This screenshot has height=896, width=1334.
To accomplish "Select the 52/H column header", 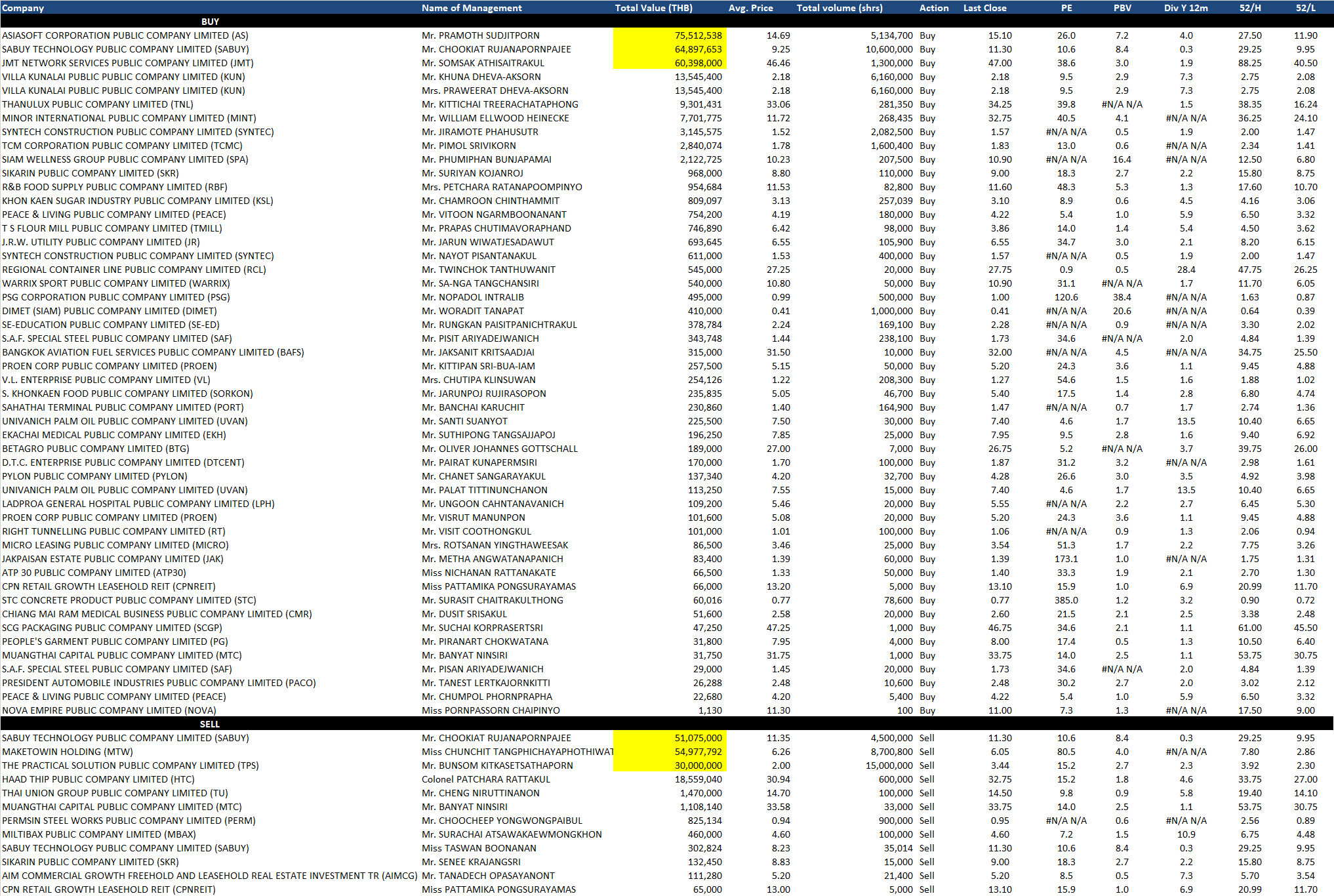I will click(x=1249, y=8).
